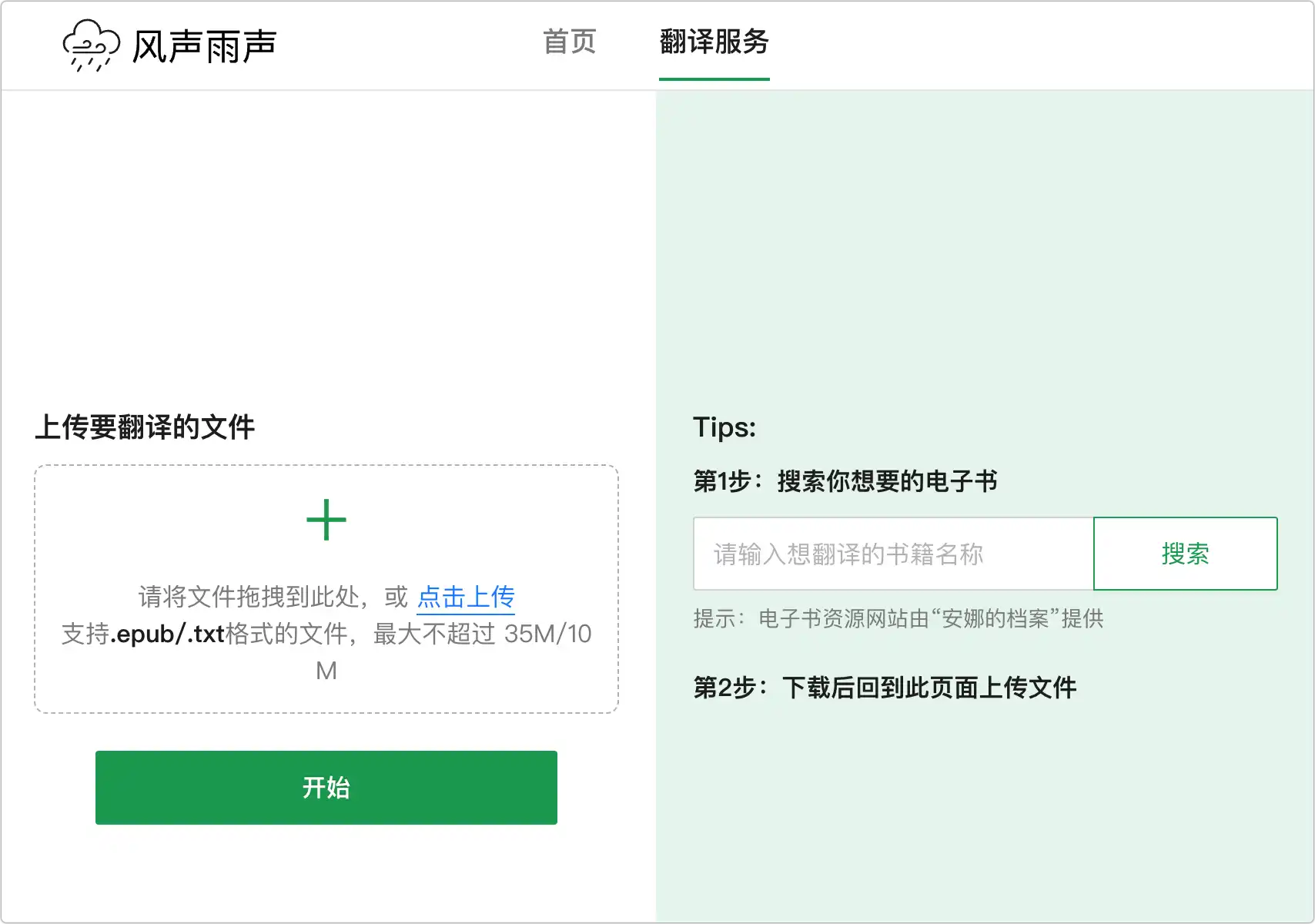The image size is (1315, 924).
Task: Click the supported .epub/.txt format note
Action: tap(326, 652)
